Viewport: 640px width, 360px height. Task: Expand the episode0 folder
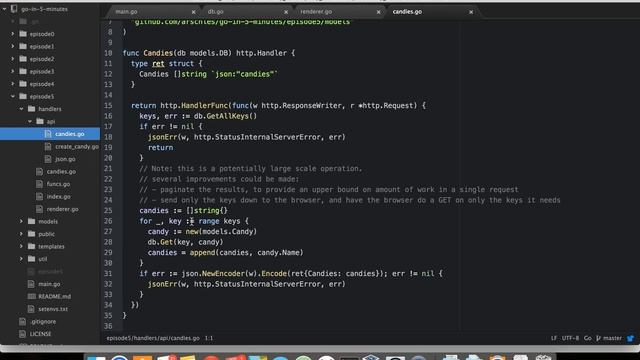click(13, 34)
